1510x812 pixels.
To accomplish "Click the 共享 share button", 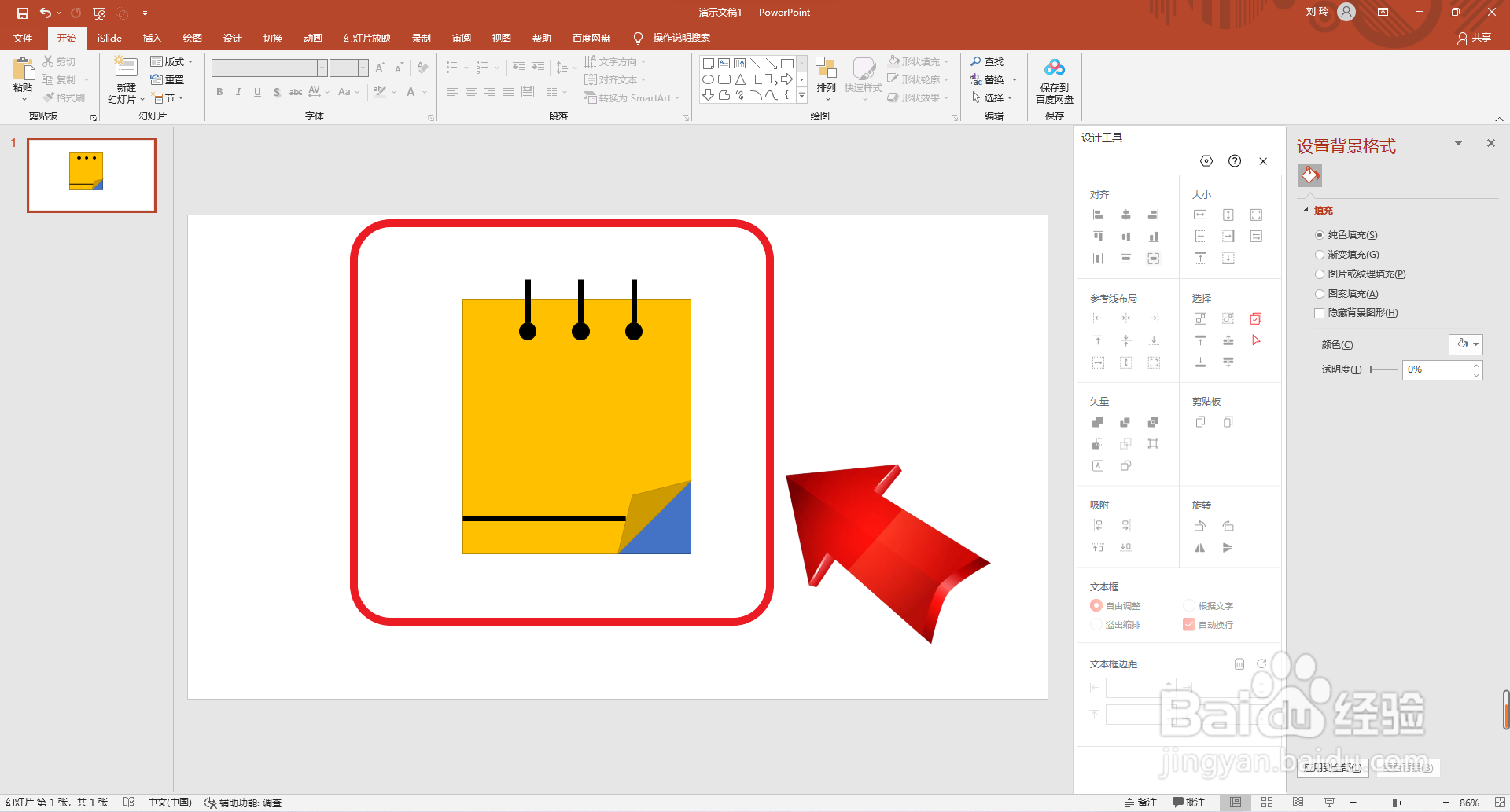I will click(x=1474, y=38).
